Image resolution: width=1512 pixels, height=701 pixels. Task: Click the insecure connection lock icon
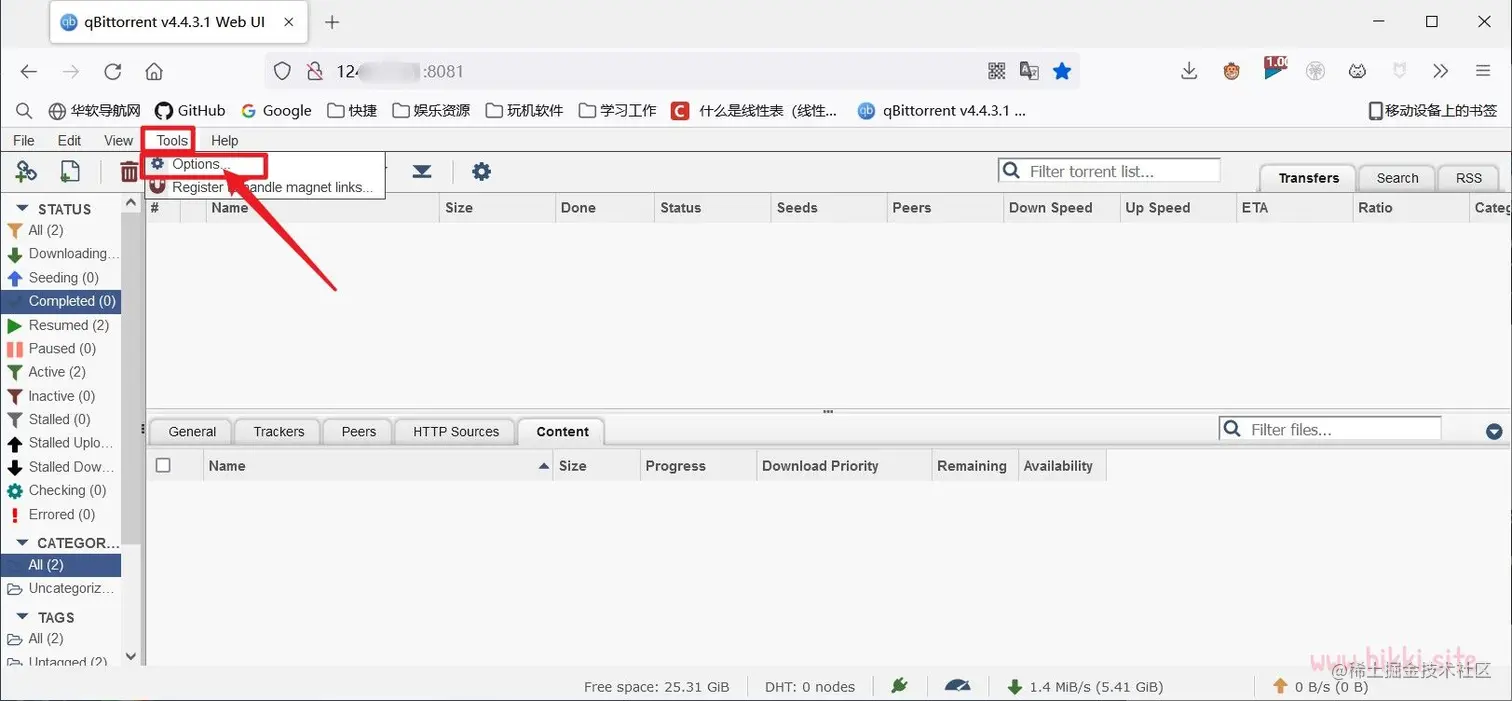coord(315,71)
